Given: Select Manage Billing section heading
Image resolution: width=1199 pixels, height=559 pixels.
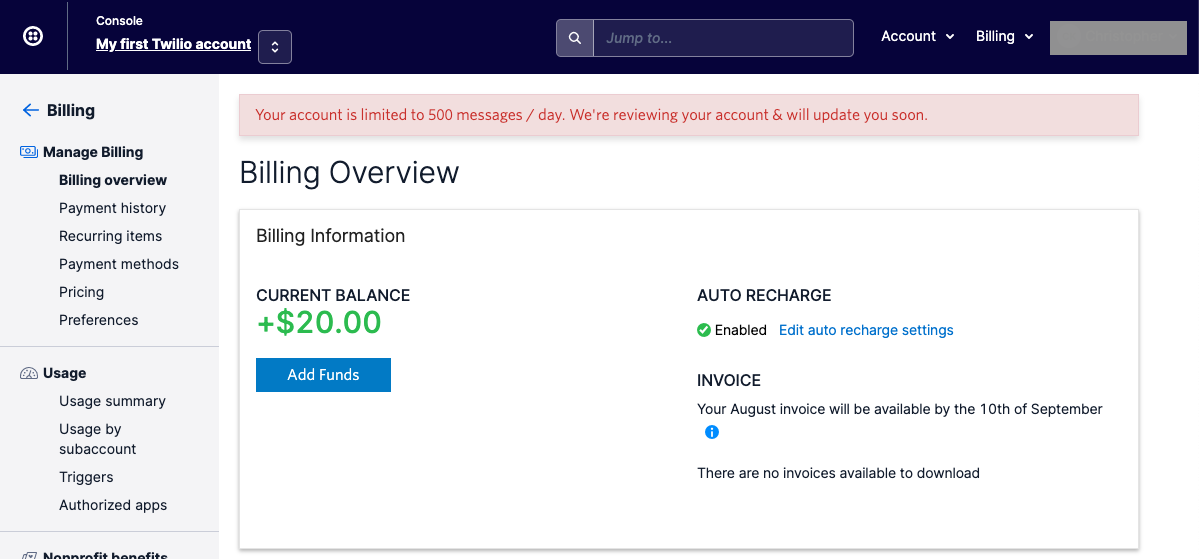Looking at the screenshot, I should 93,152.
